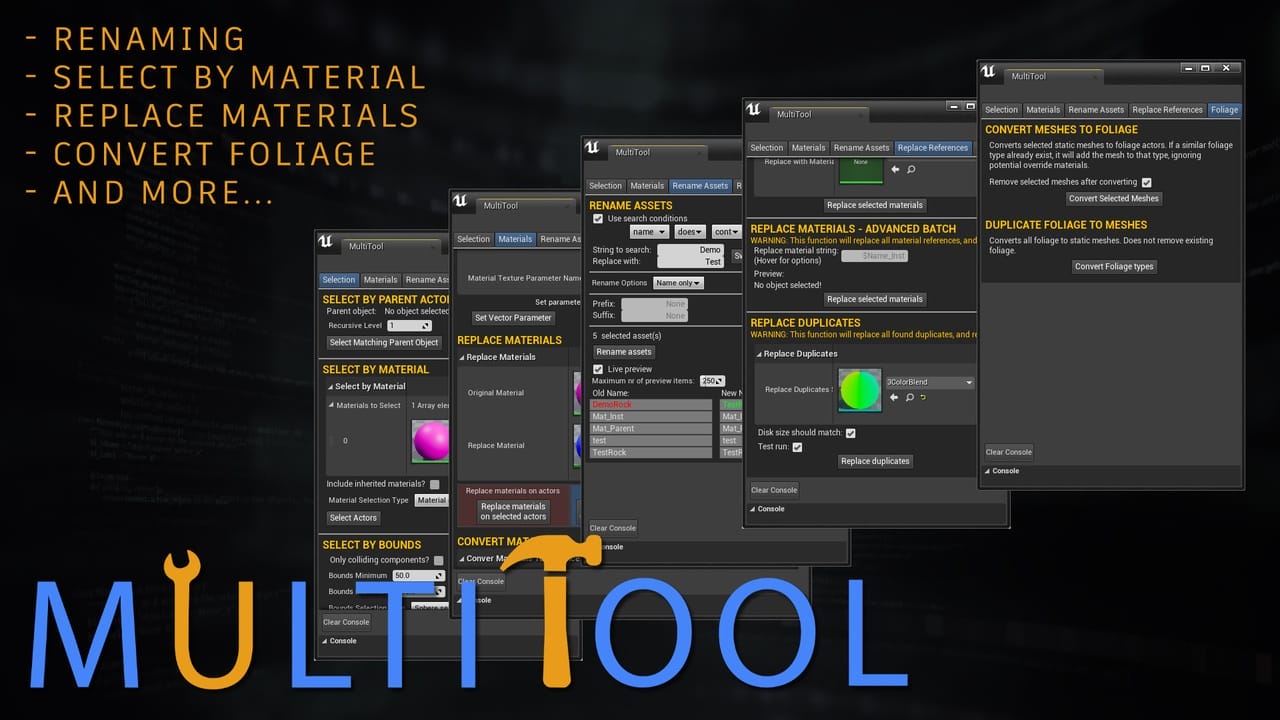Uncheck the Disk size should match checkbox
Image resolution: width=1280 pixels, height=720 pixels.
(x=850, y=433)
